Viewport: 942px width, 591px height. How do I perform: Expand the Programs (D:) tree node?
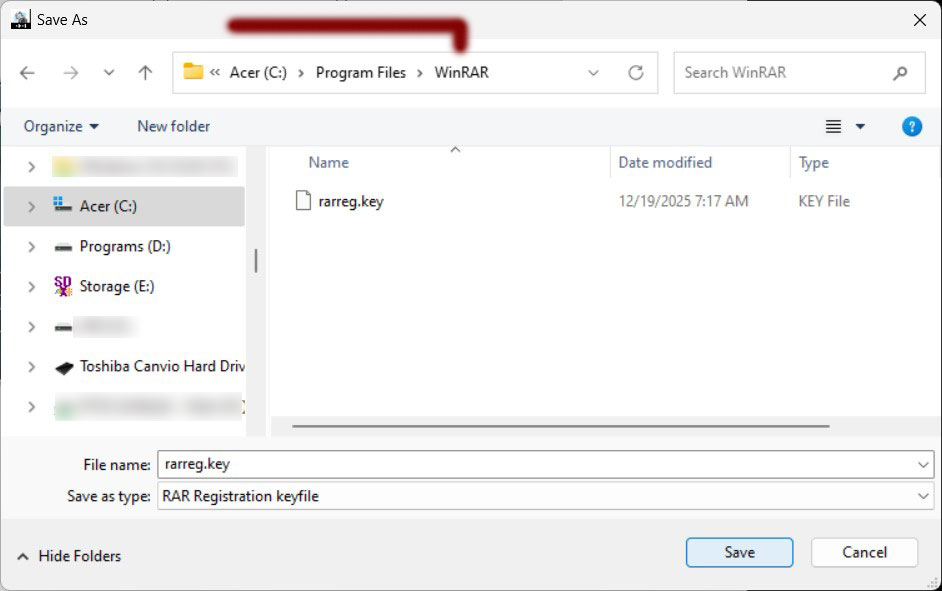(32, 246)
